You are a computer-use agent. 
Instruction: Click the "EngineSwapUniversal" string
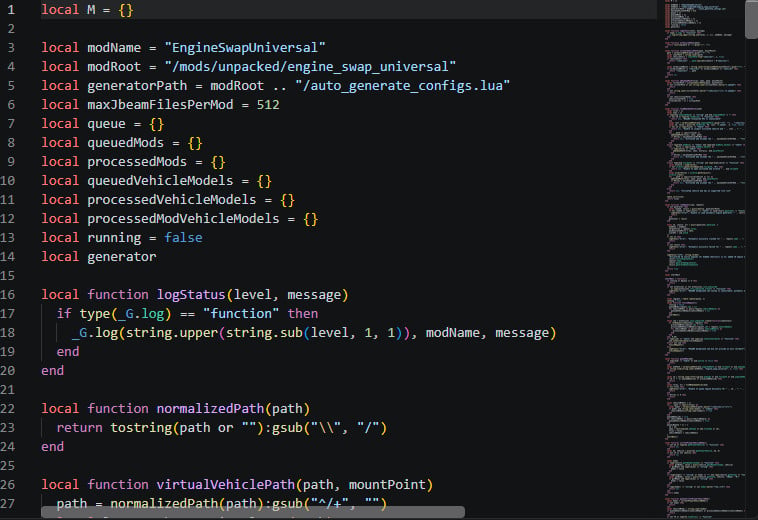pyautogui.click(x=245, y=48)
